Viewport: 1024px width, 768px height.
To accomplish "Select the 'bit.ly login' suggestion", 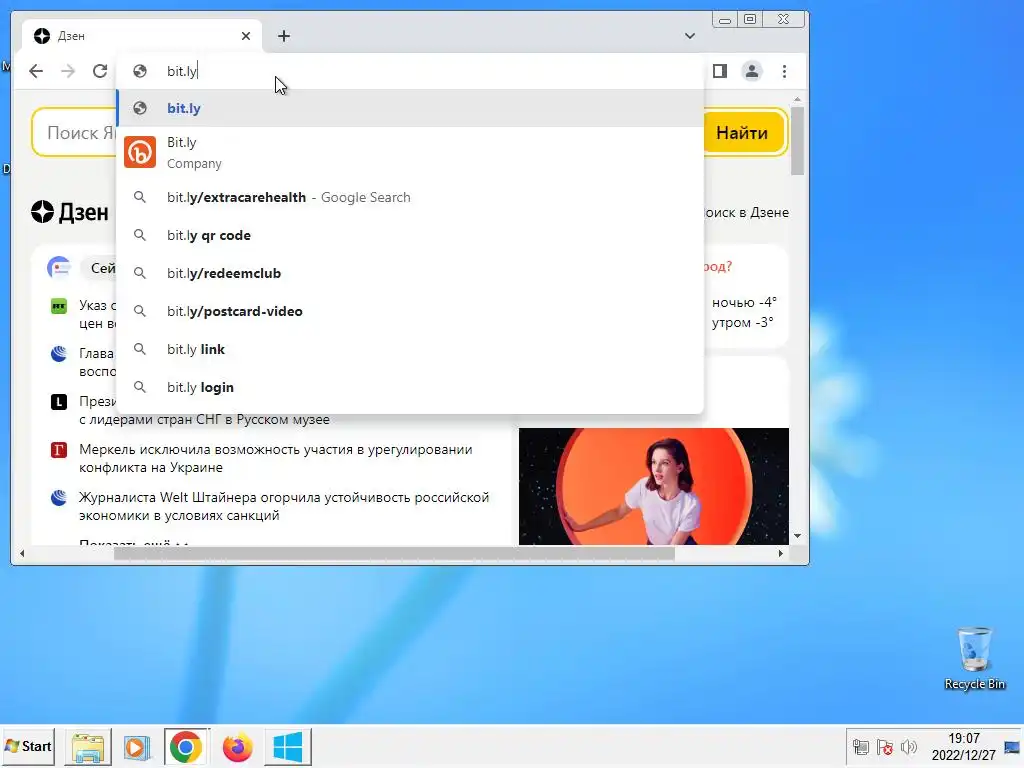I will tap(410, 387).
